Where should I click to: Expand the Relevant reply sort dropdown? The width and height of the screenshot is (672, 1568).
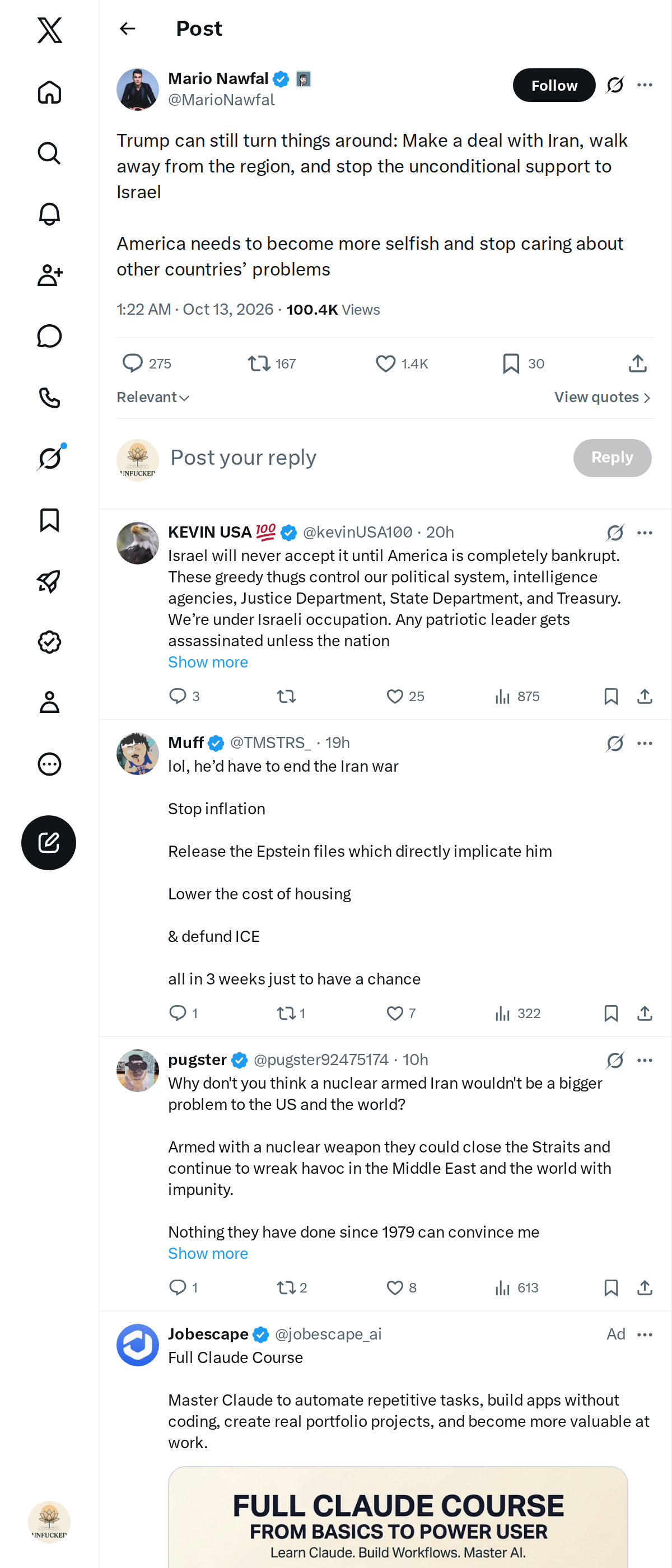coord(153,398)
